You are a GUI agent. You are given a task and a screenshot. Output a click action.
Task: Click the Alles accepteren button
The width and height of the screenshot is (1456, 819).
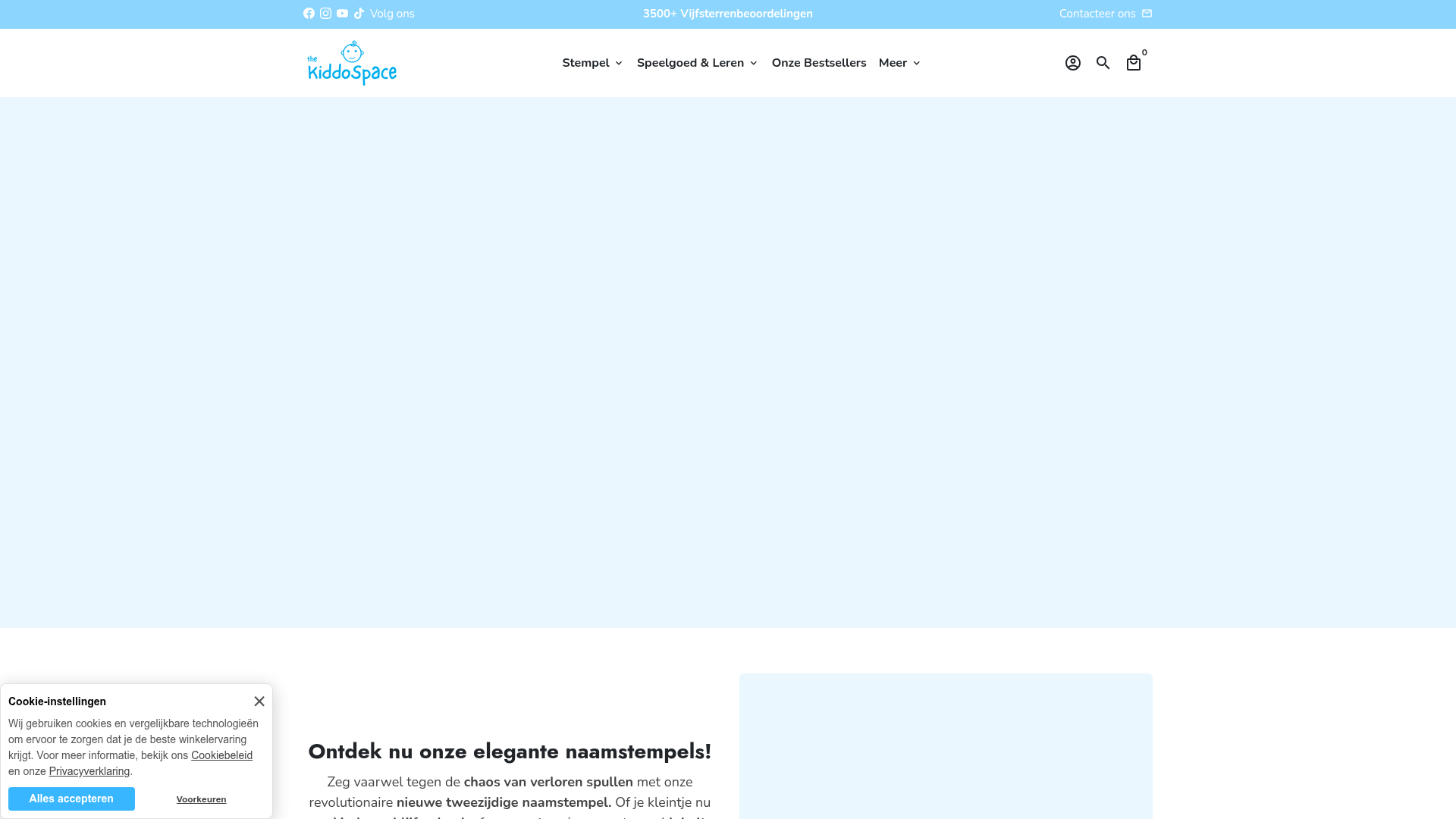[71, 799]
